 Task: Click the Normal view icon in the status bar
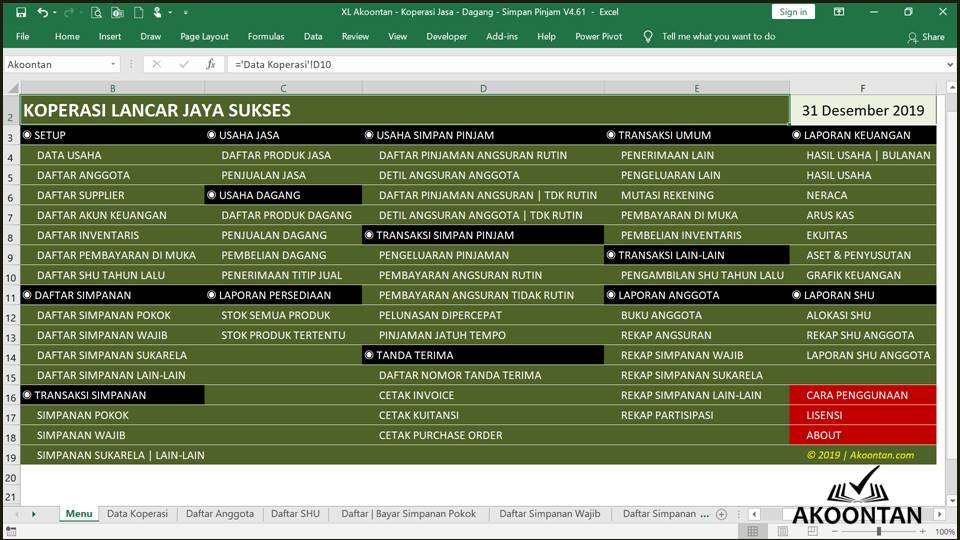pyautogui.click(x=753, y=531)
